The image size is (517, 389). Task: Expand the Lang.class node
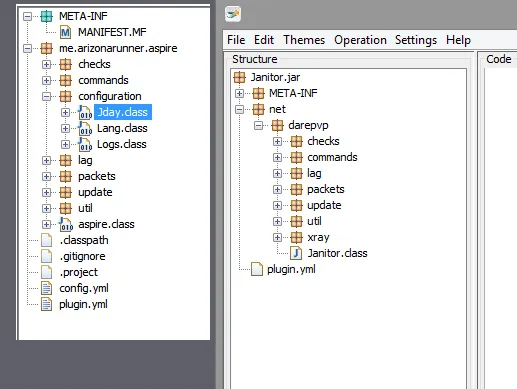click(65, 129)
